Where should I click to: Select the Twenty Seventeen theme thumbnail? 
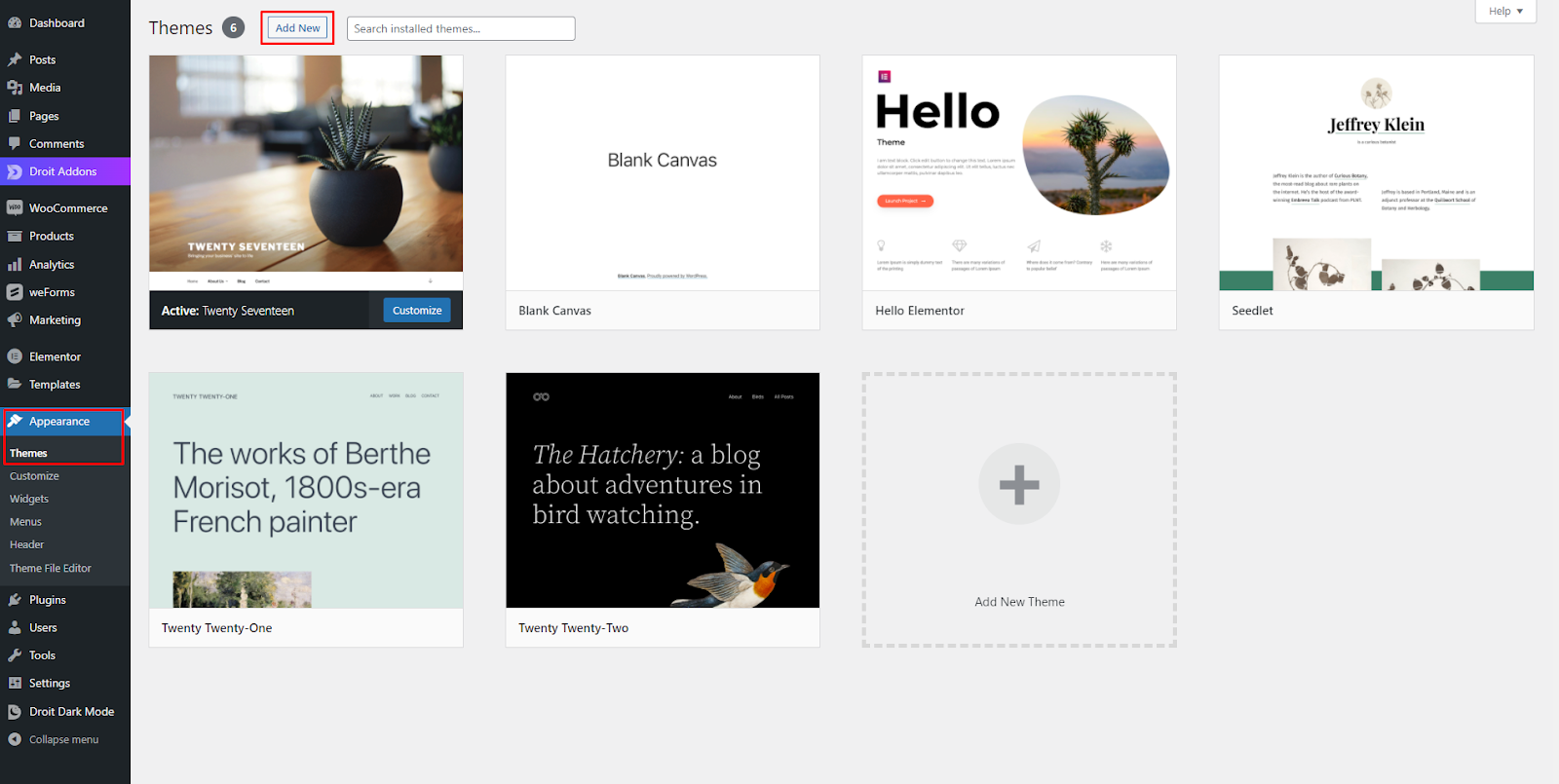point(306,173)
